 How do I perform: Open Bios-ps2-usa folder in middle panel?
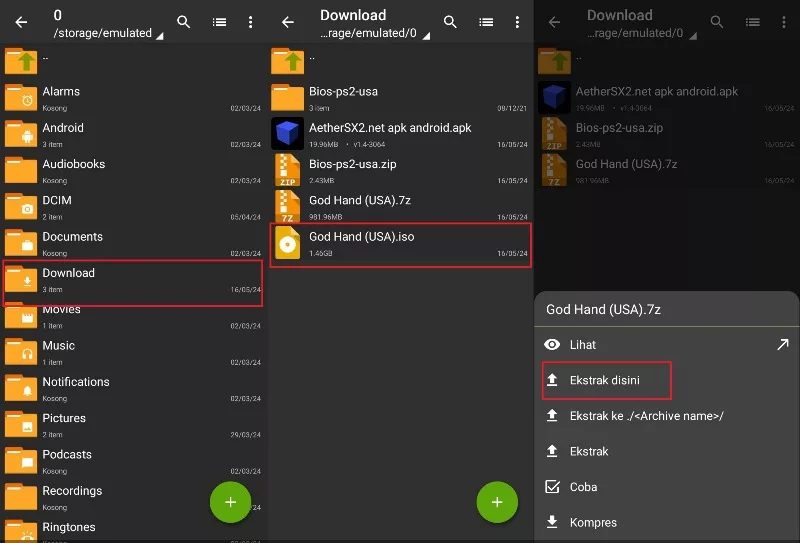(400, 97)
